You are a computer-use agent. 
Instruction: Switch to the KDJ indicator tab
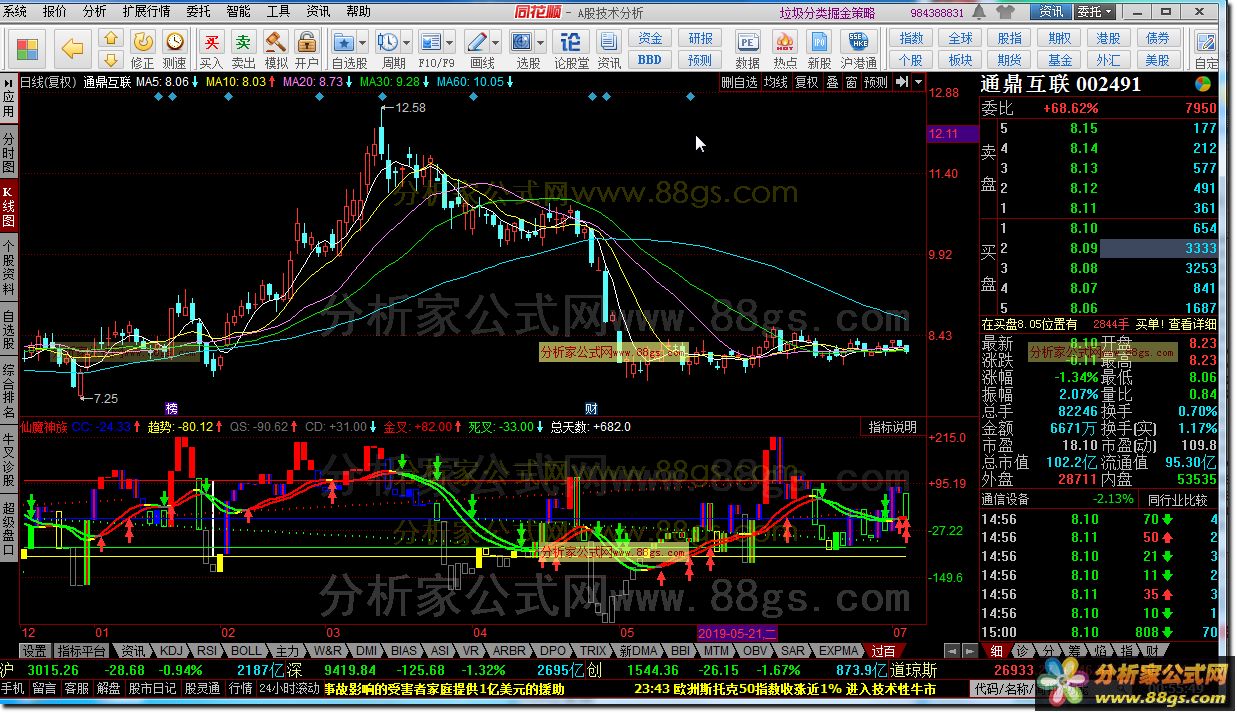(172, 651)
